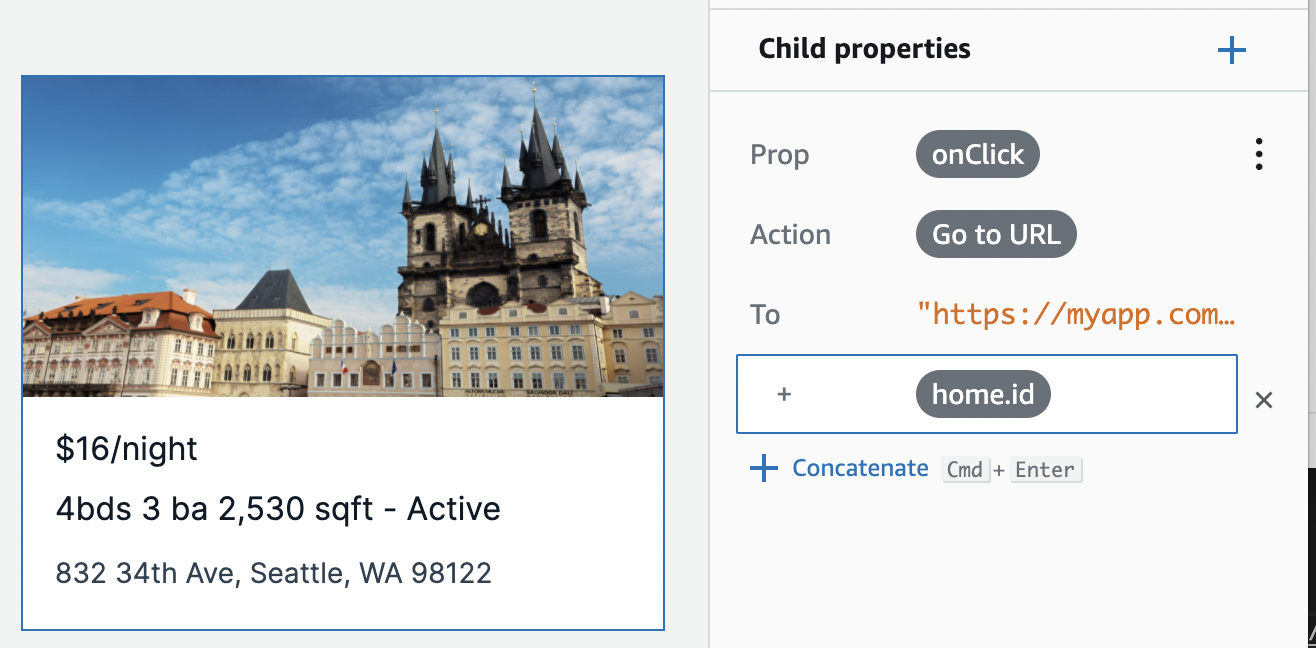Edit the https://myapp.com URL value
The image size is (1316, 648).
click(x=1076, y=314)
